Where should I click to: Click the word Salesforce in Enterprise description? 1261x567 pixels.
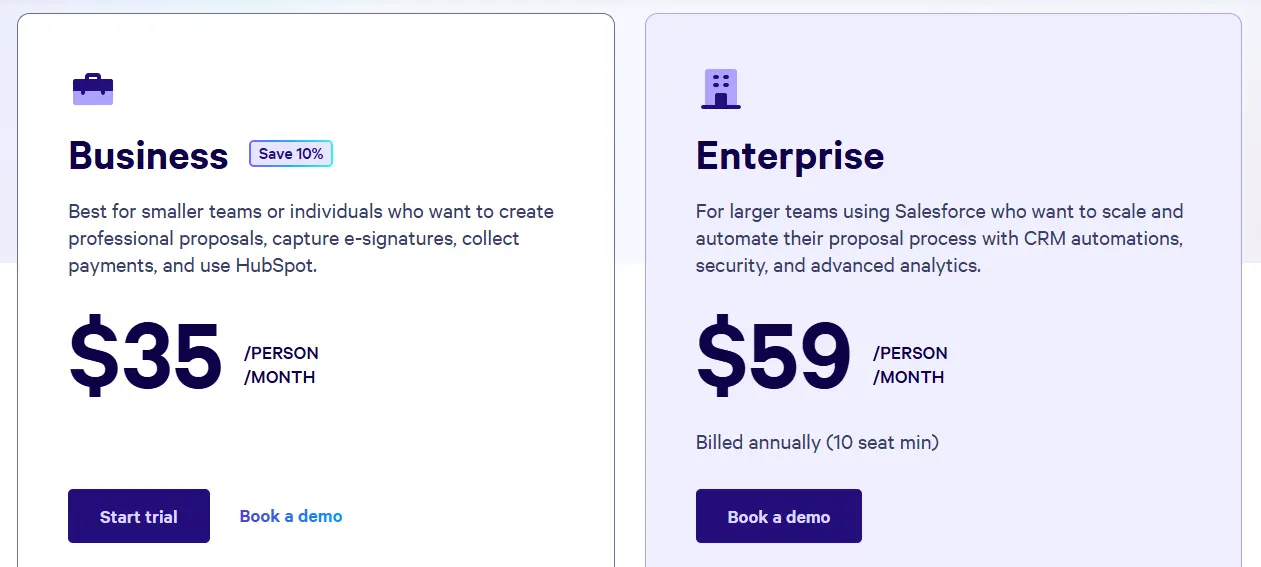(942, 212)
